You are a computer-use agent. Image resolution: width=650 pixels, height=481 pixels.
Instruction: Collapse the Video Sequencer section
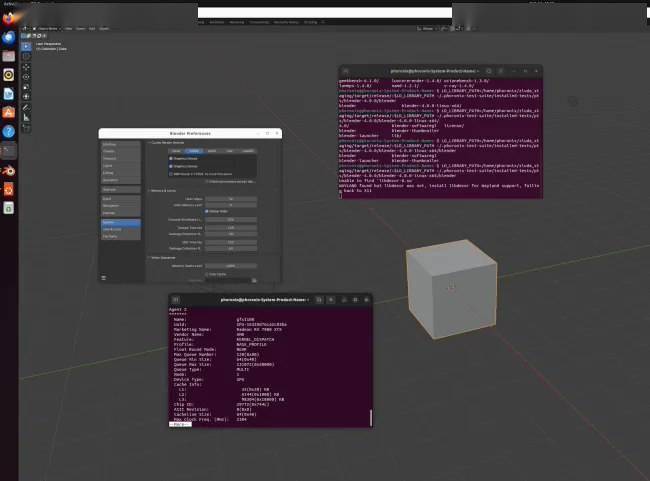[x=162, y=258]
